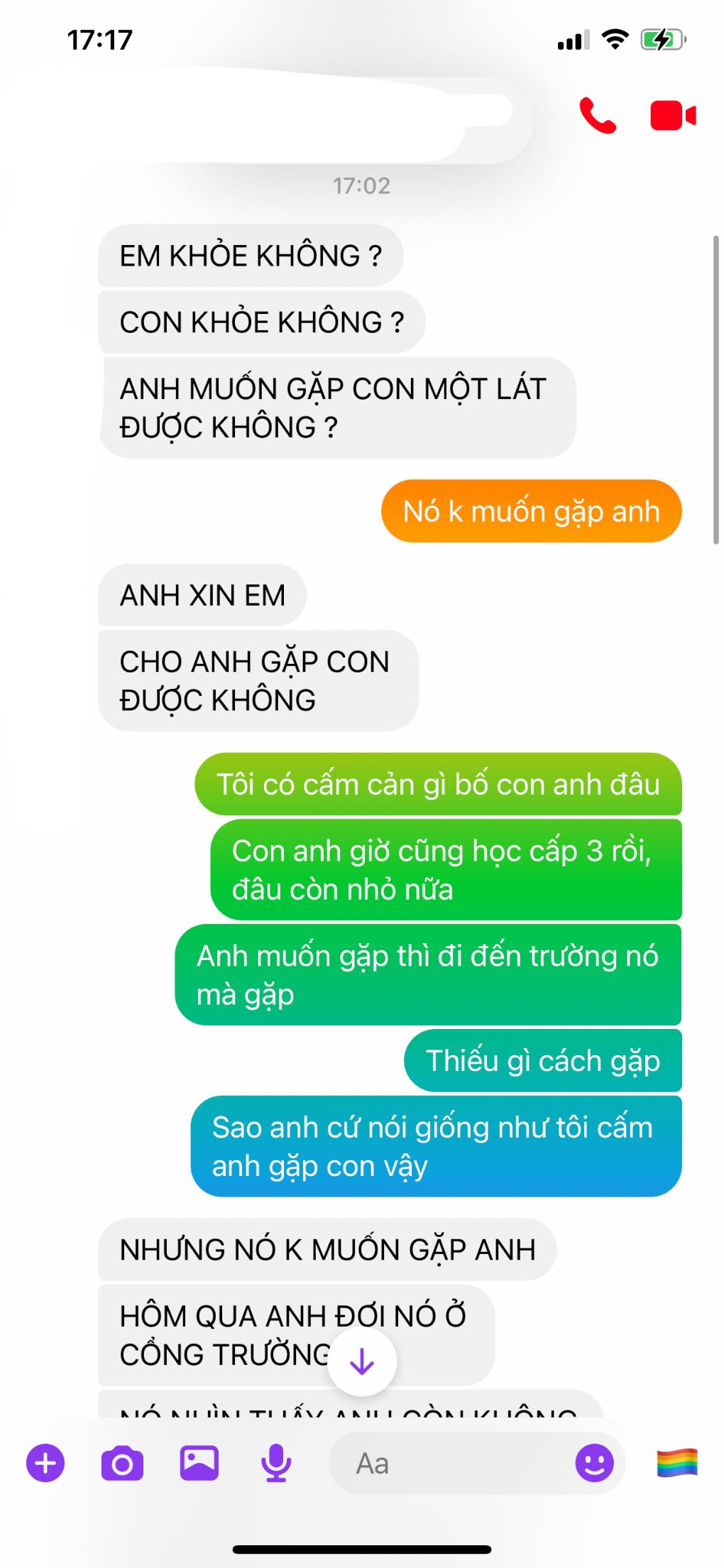Send the rainbow flag quick reaction

[x=677, y=1463]
